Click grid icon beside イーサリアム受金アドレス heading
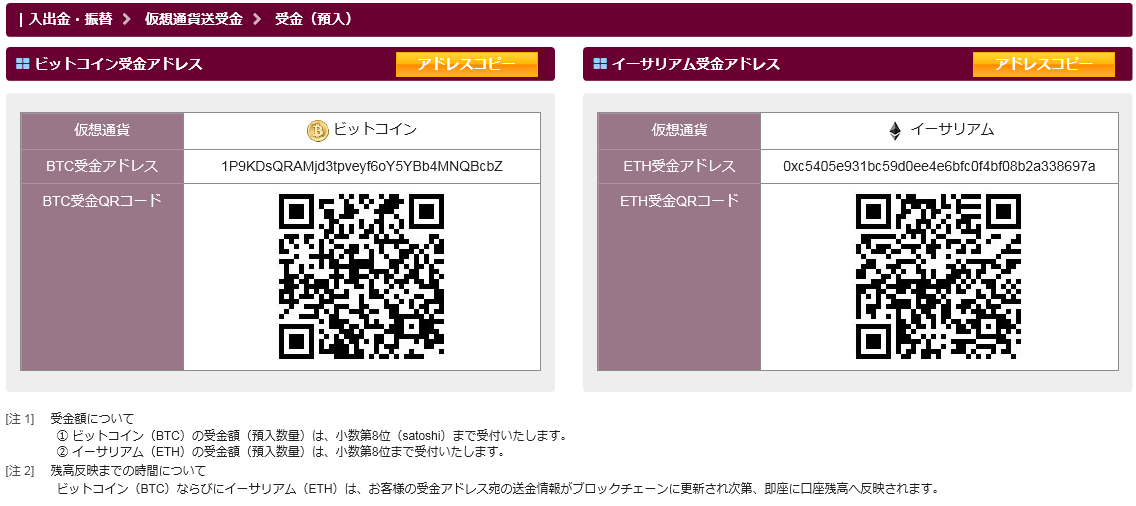 tap(599, 64)
